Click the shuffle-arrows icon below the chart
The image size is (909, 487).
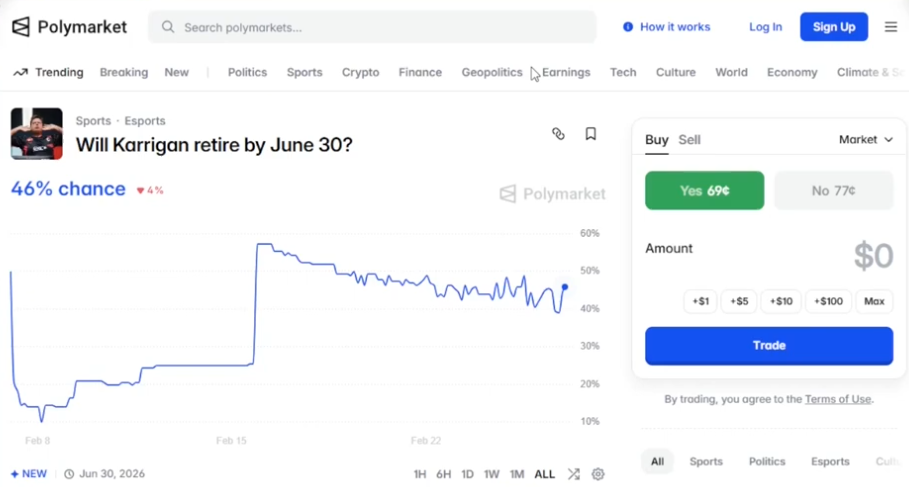[573, 474]
